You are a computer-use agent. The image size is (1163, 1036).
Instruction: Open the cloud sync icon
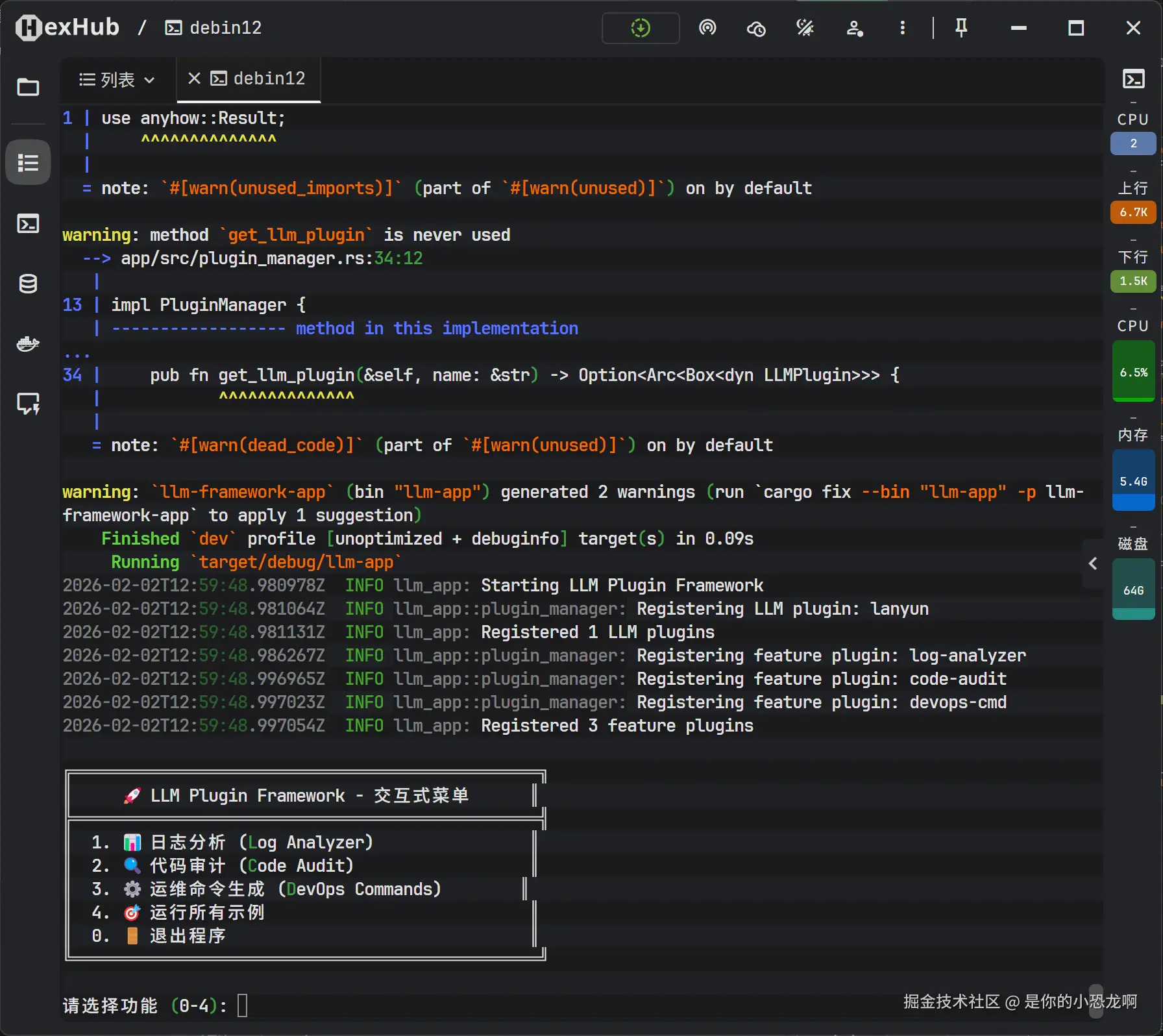click(x=756, y=29)
